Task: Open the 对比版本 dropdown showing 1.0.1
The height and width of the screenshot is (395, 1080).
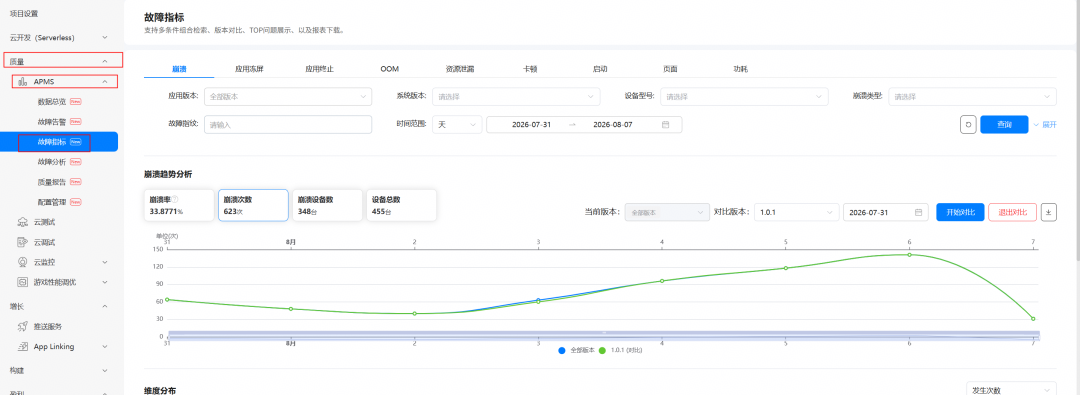Action: (797, 212)
